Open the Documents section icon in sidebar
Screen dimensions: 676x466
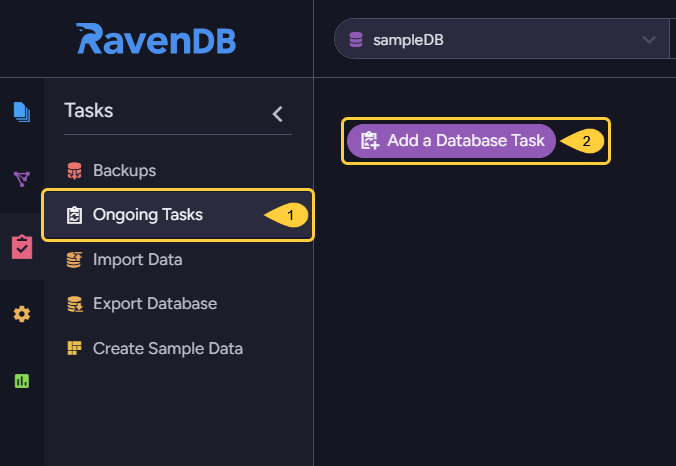point(22,112)
